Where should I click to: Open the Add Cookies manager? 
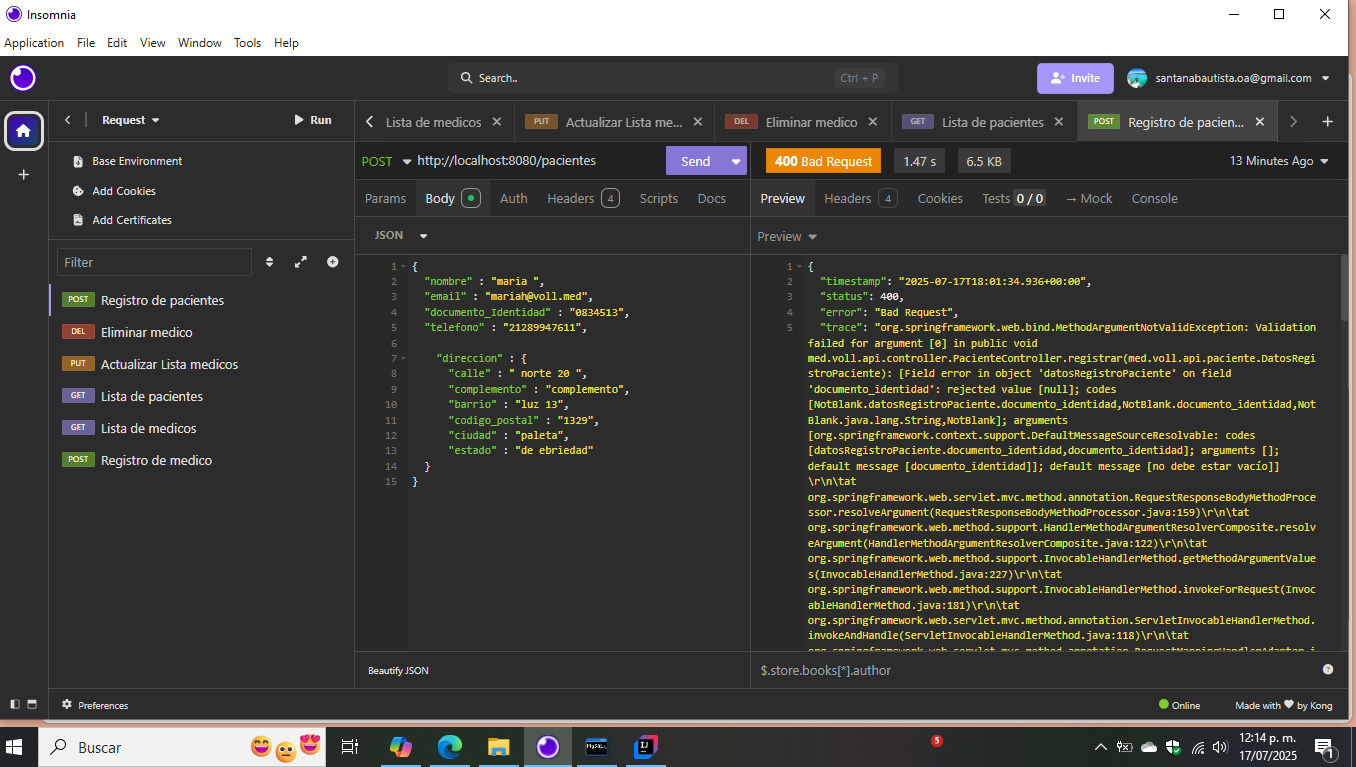tap(114, 191)
